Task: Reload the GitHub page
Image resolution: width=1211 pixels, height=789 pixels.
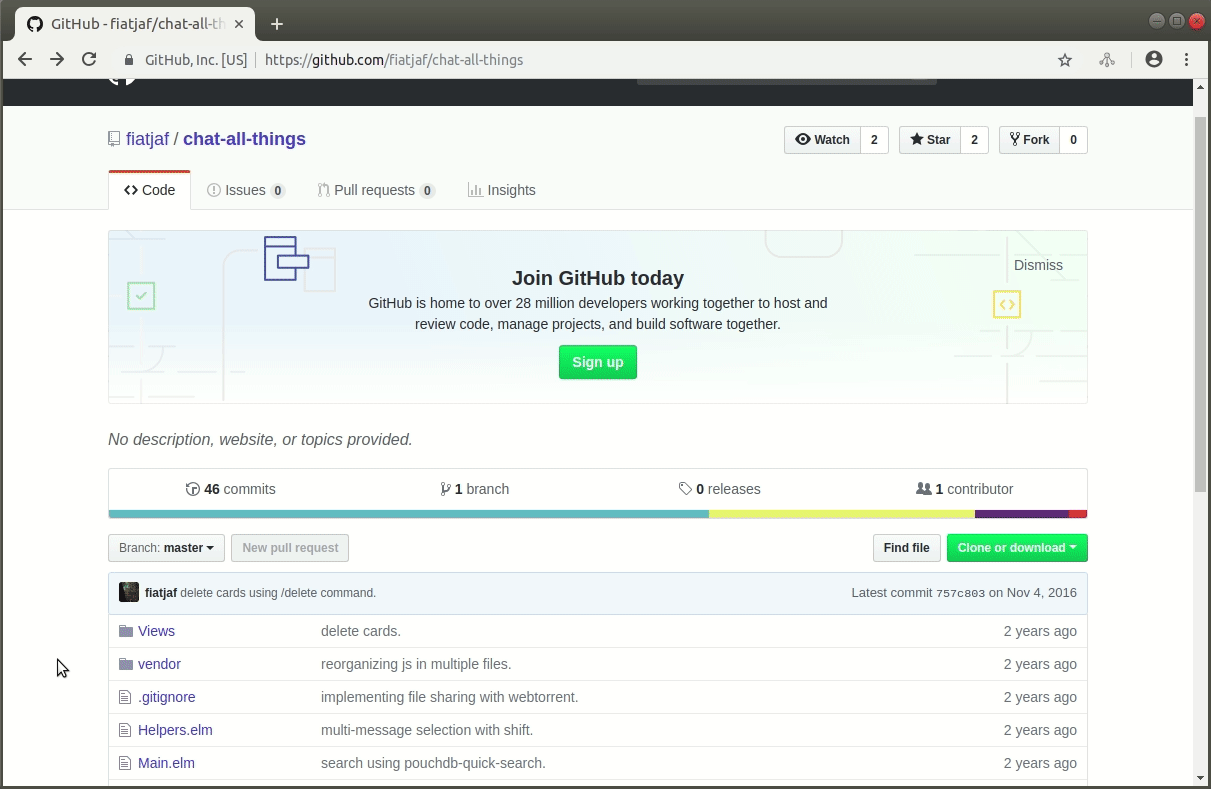Action: click(89, 60)
